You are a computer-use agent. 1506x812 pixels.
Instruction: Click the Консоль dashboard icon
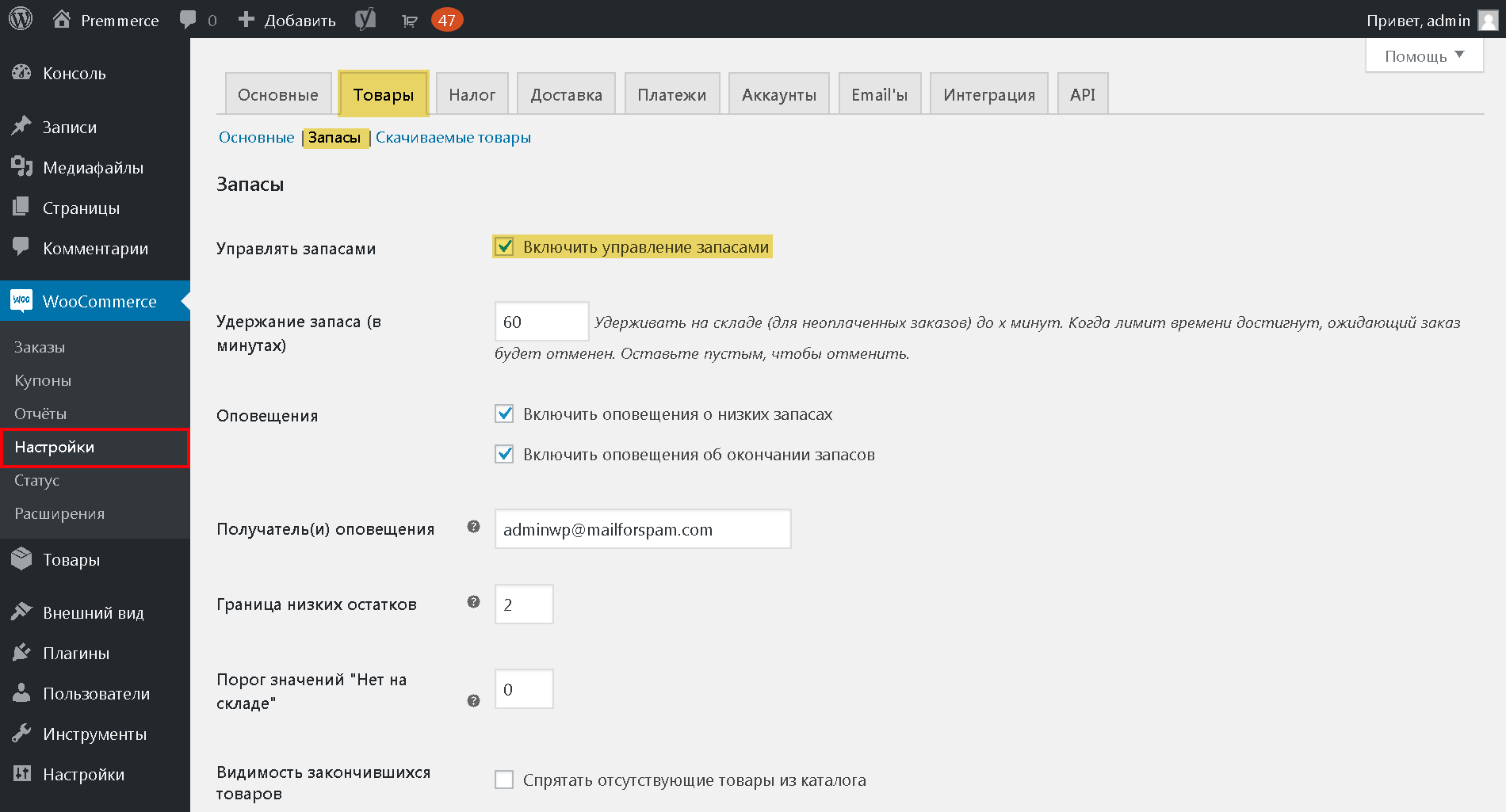[x=21, y=73]
